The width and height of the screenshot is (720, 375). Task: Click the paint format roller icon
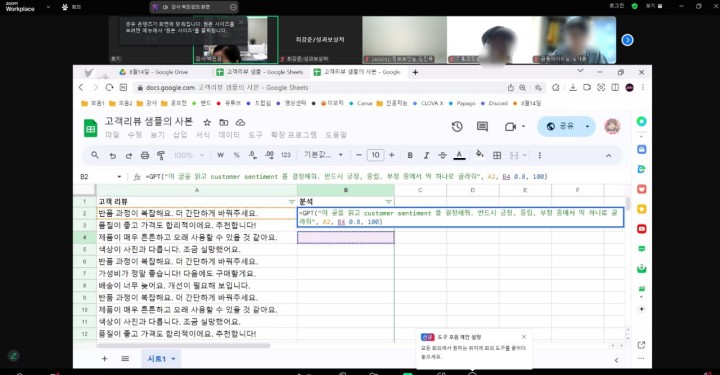[161, 155]
